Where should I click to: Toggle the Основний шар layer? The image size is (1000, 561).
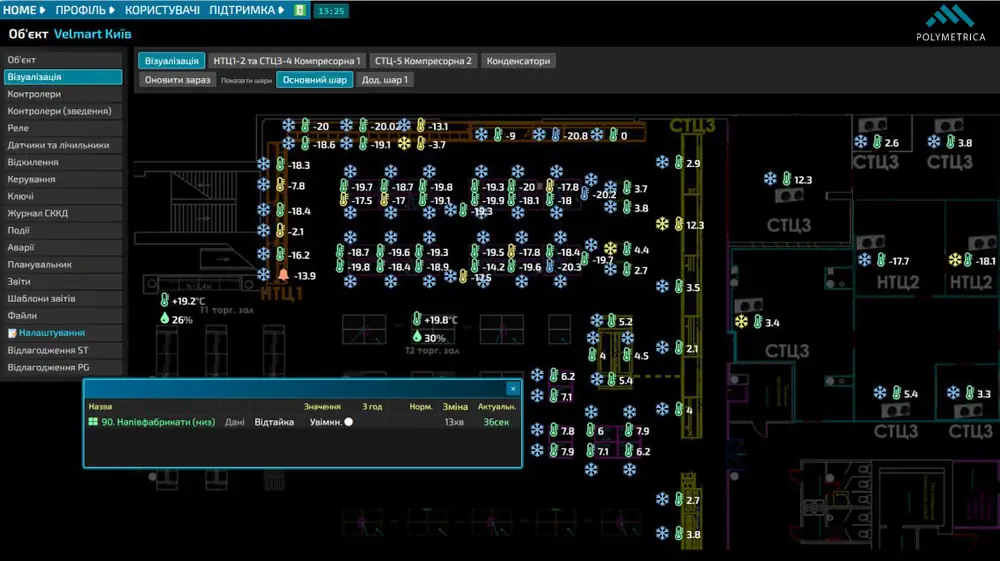pyautogui.click(x=314, y=80)
